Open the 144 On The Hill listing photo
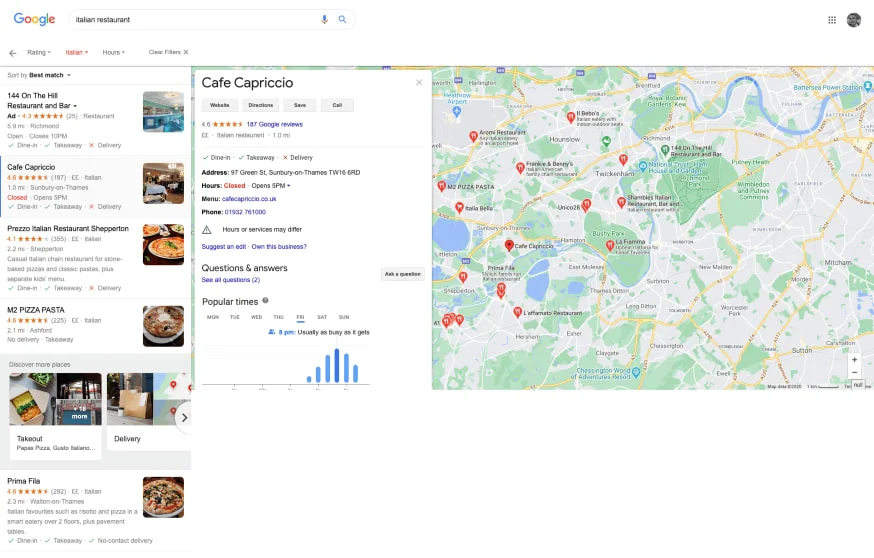Image resolution: width=874 pixels, height=558 pixels. pos(163,111)
